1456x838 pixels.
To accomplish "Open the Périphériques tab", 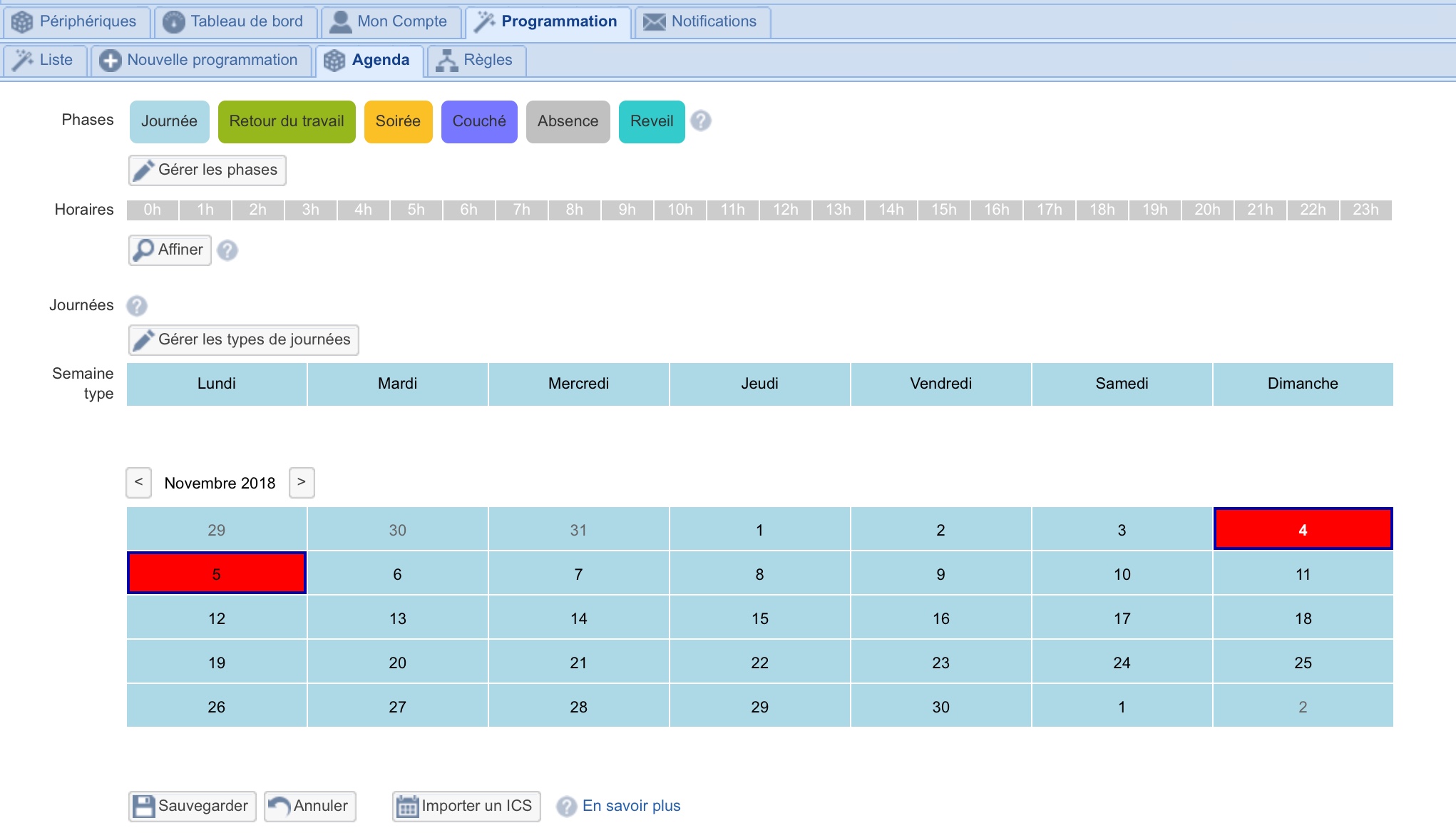I will (x=76, y=21).
